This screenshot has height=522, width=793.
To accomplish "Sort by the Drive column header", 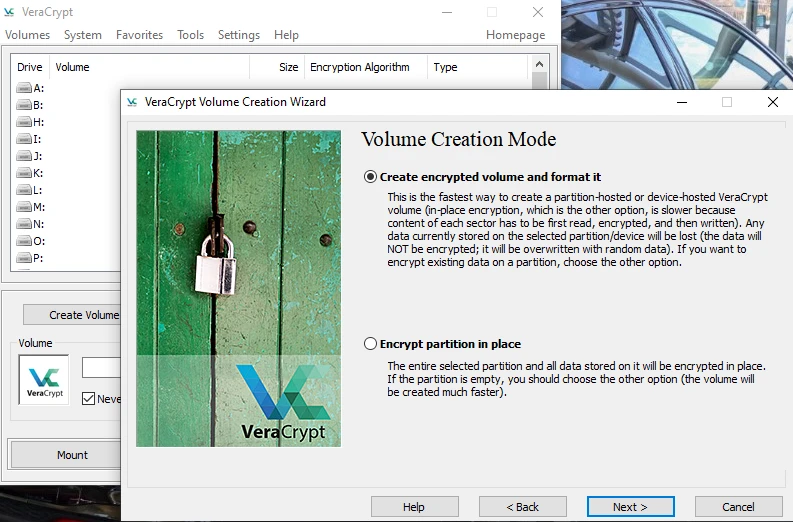I will [x=30, y=67].
